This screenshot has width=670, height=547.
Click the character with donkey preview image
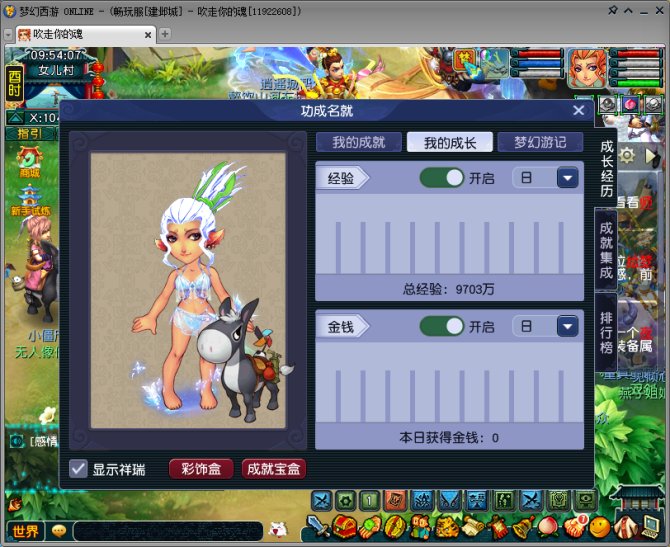pos(188,290)
